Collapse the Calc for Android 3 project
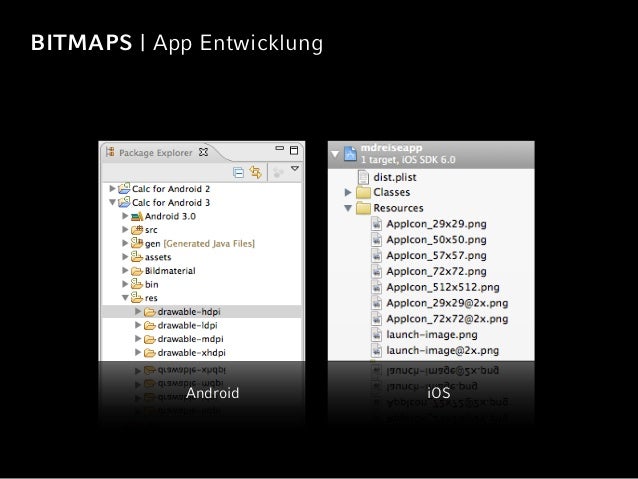This screenshot has height=479, width=638. click(112, 202)
